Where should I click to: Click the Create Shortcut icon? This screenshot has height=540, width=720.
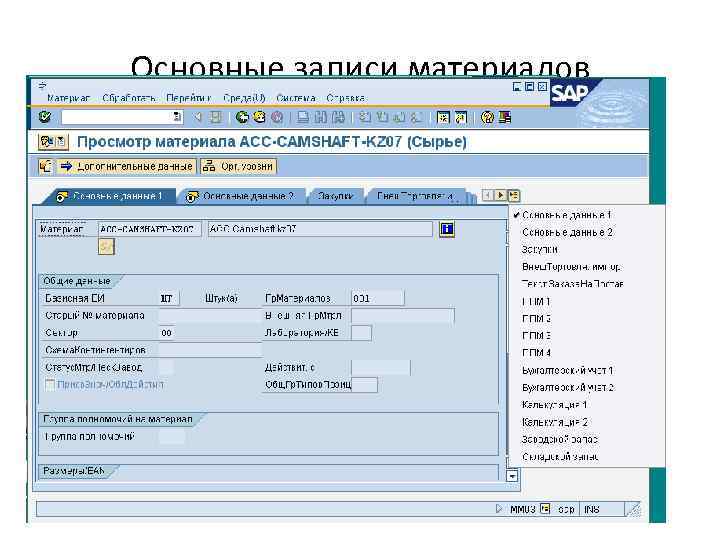461,118
